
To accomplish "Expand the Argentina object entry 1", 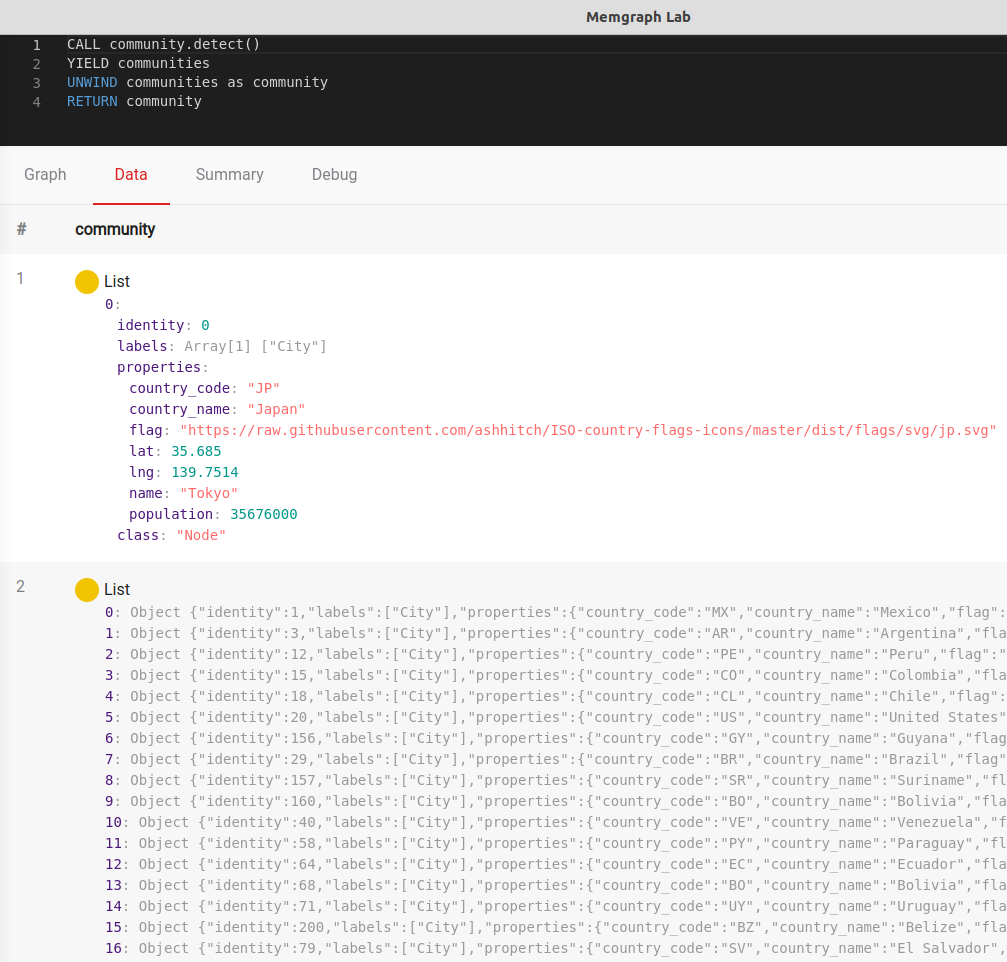I will (556, 633).
